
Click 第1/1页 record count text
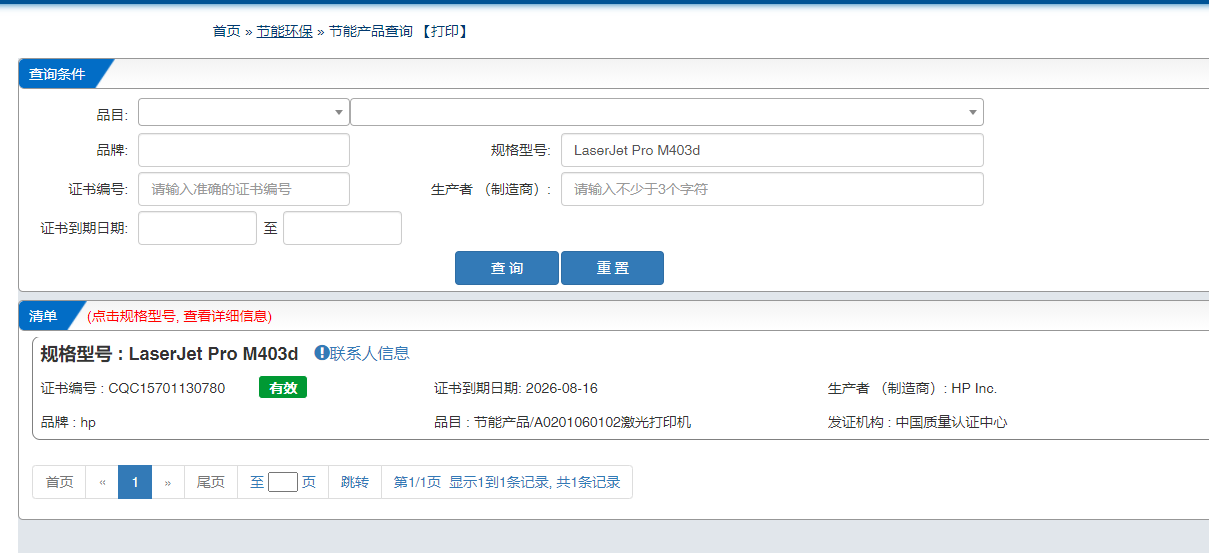(x=507, y=482)
